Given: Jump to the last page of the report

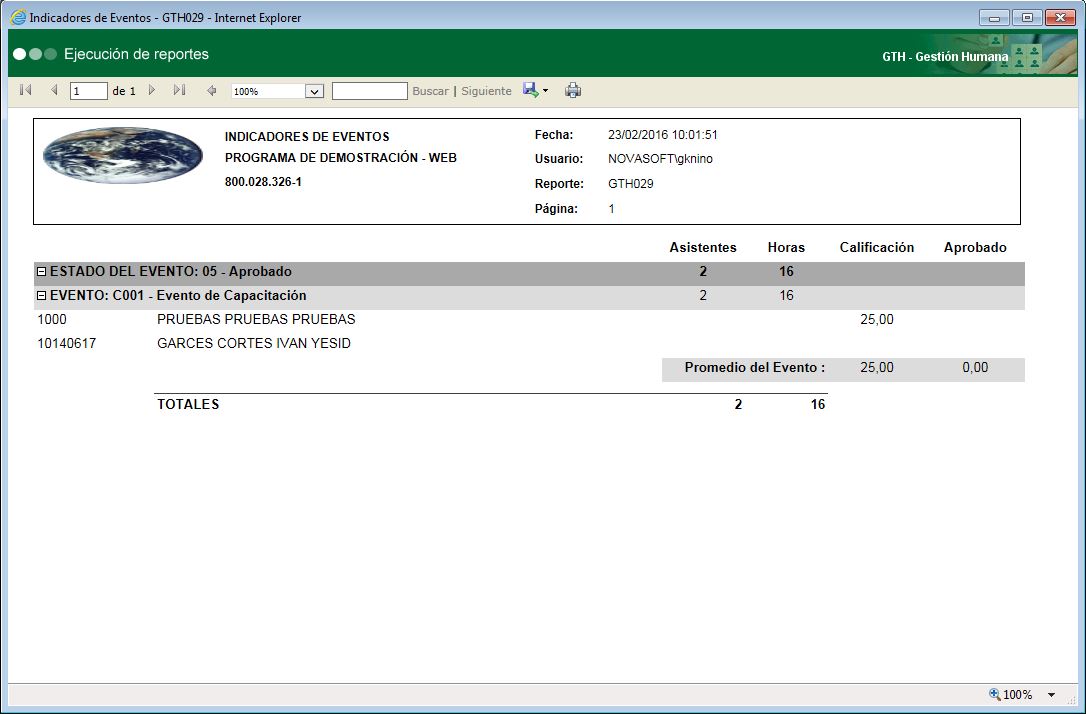Looking at the screenshot, I should point(180,90).
